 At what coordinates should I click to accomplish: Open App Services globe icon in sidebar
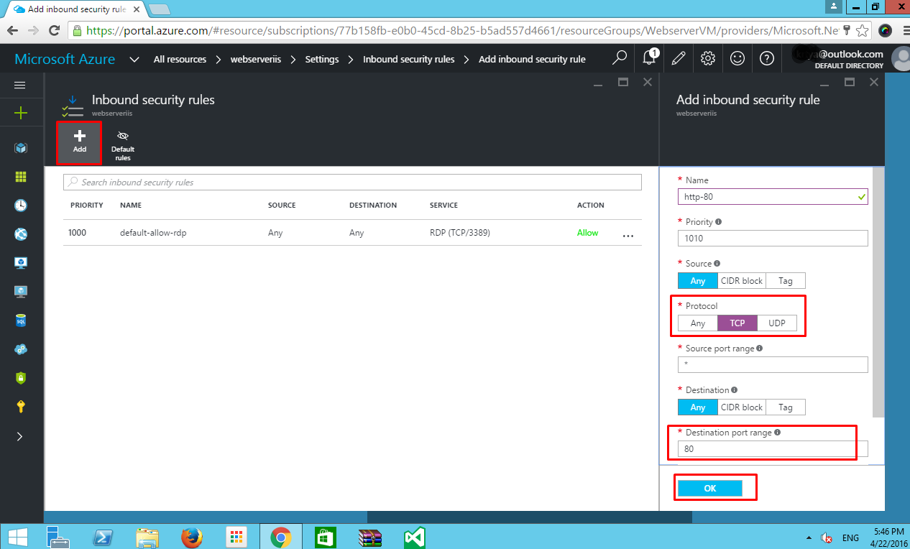point(21,234)
